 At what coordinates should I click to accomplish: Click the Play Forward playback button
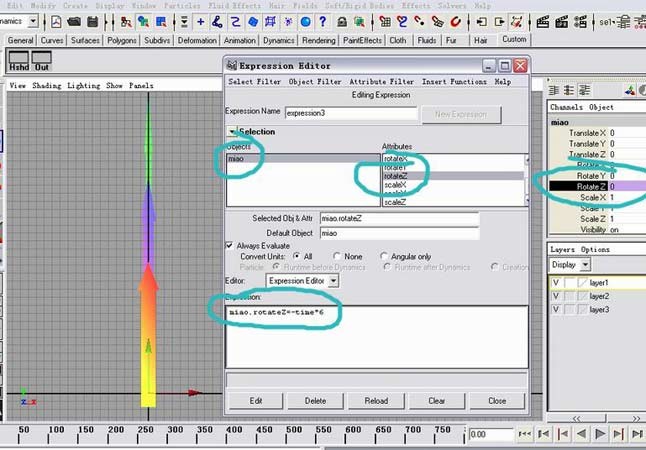(x=600, y=434)
